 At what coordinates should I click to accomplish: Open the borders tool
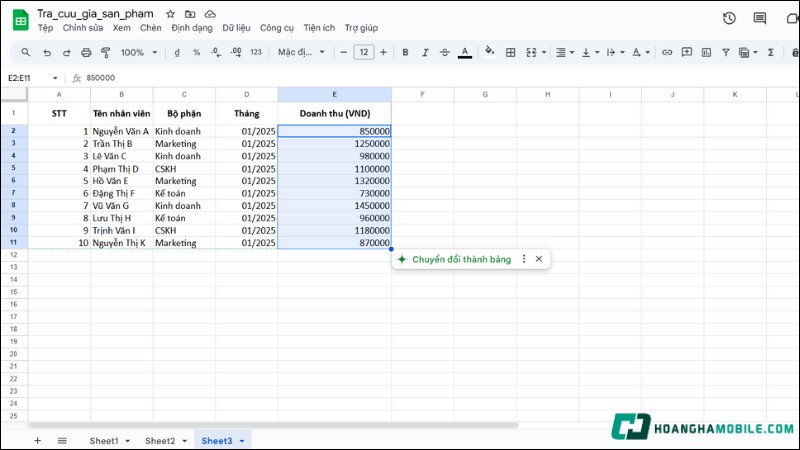(510, 52)
